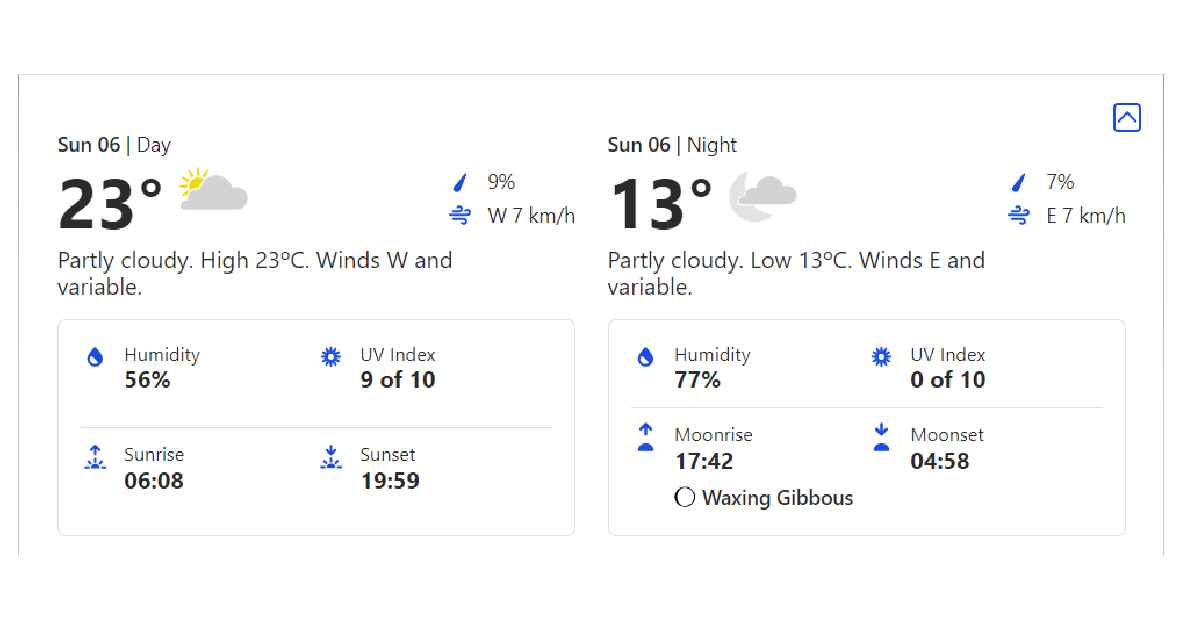1200x630 pixels.
Task: Click the Sunrise icon
Action: (x=95, y=458)
